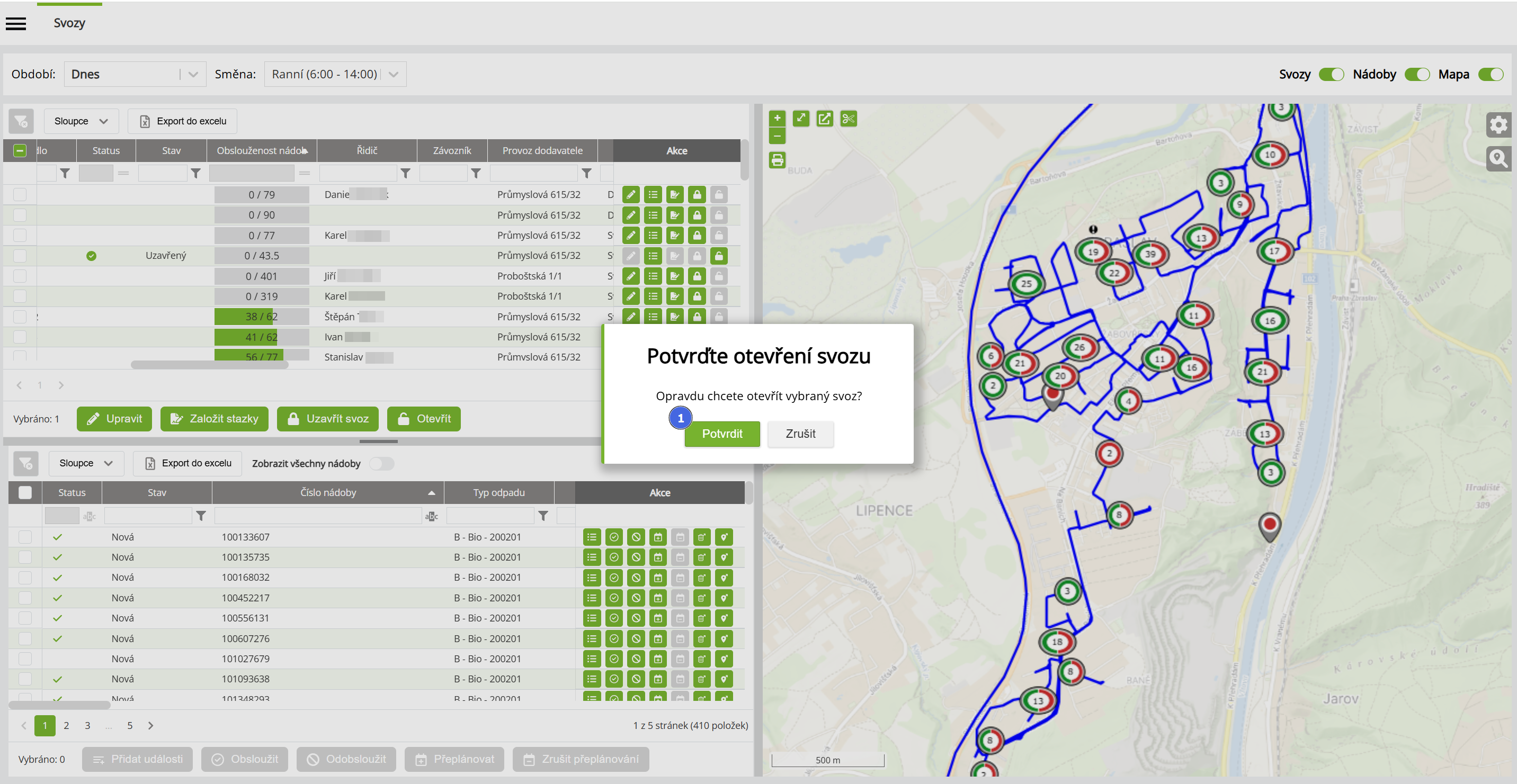
Task: Enable Zobrazit všechny nádoby toggle
Action: pyautogui.click(x=381, y=464)
